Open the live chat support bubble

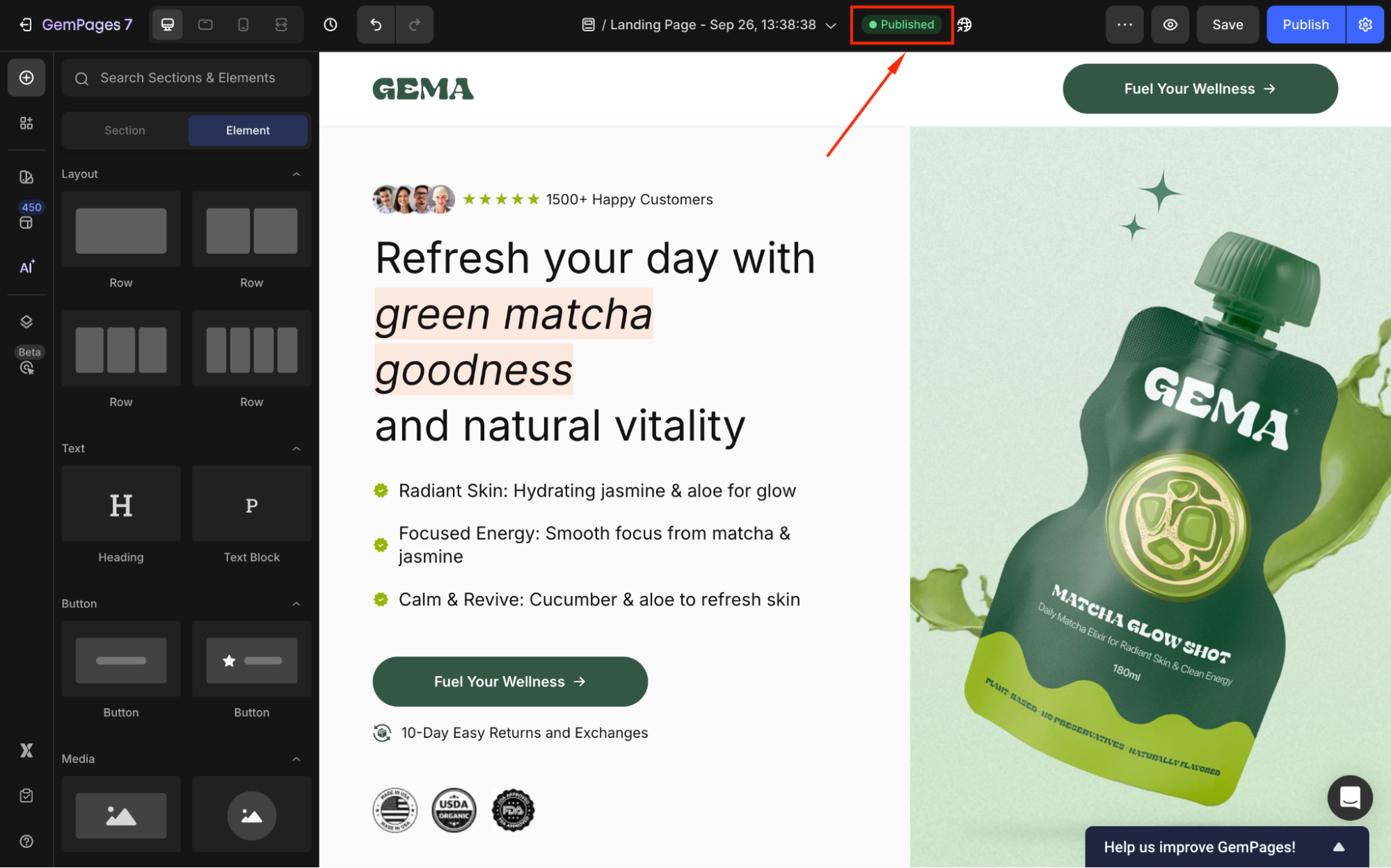(1349, 797)
